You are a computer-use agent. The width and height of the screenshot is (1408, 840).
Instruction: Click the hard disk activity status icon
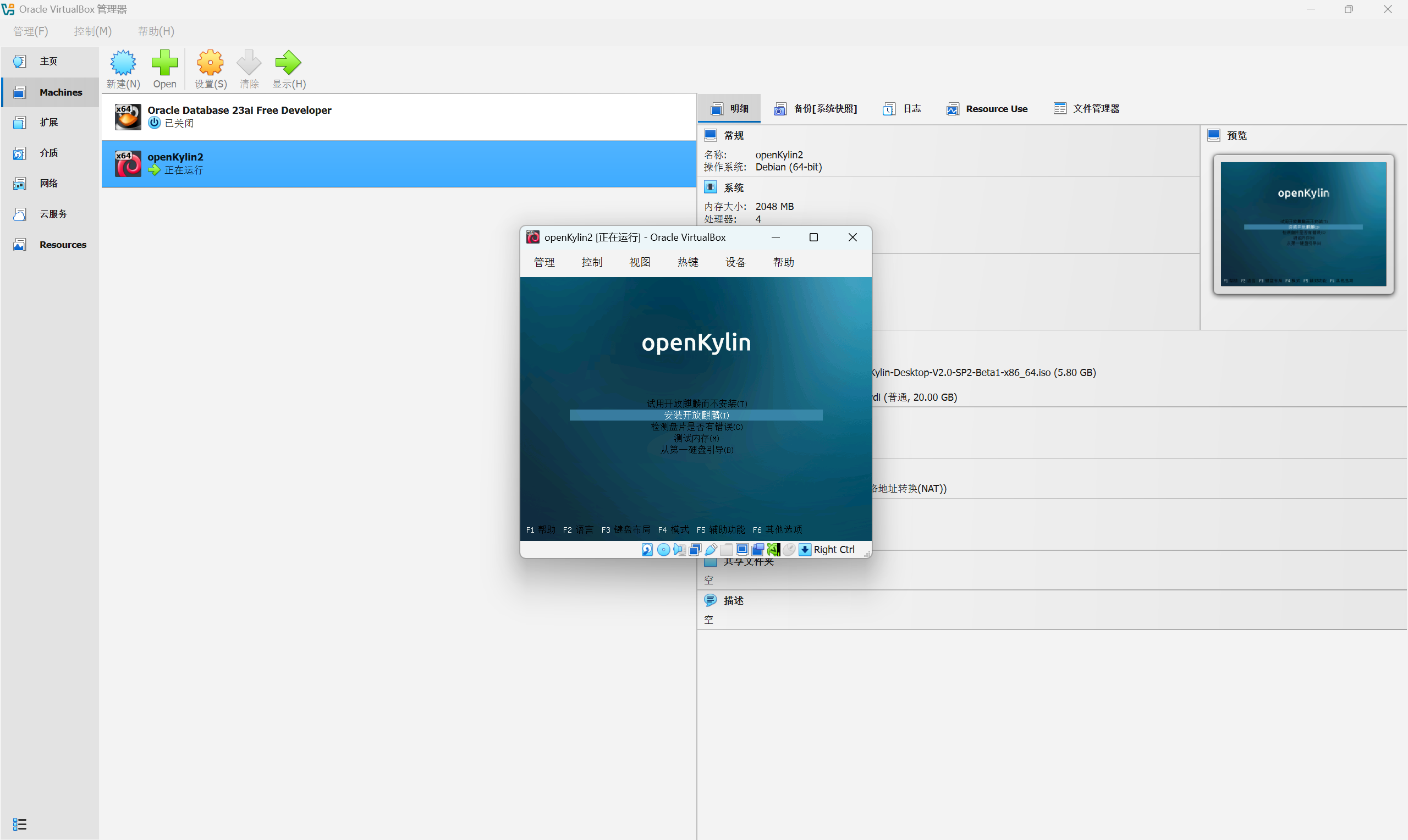648,550
